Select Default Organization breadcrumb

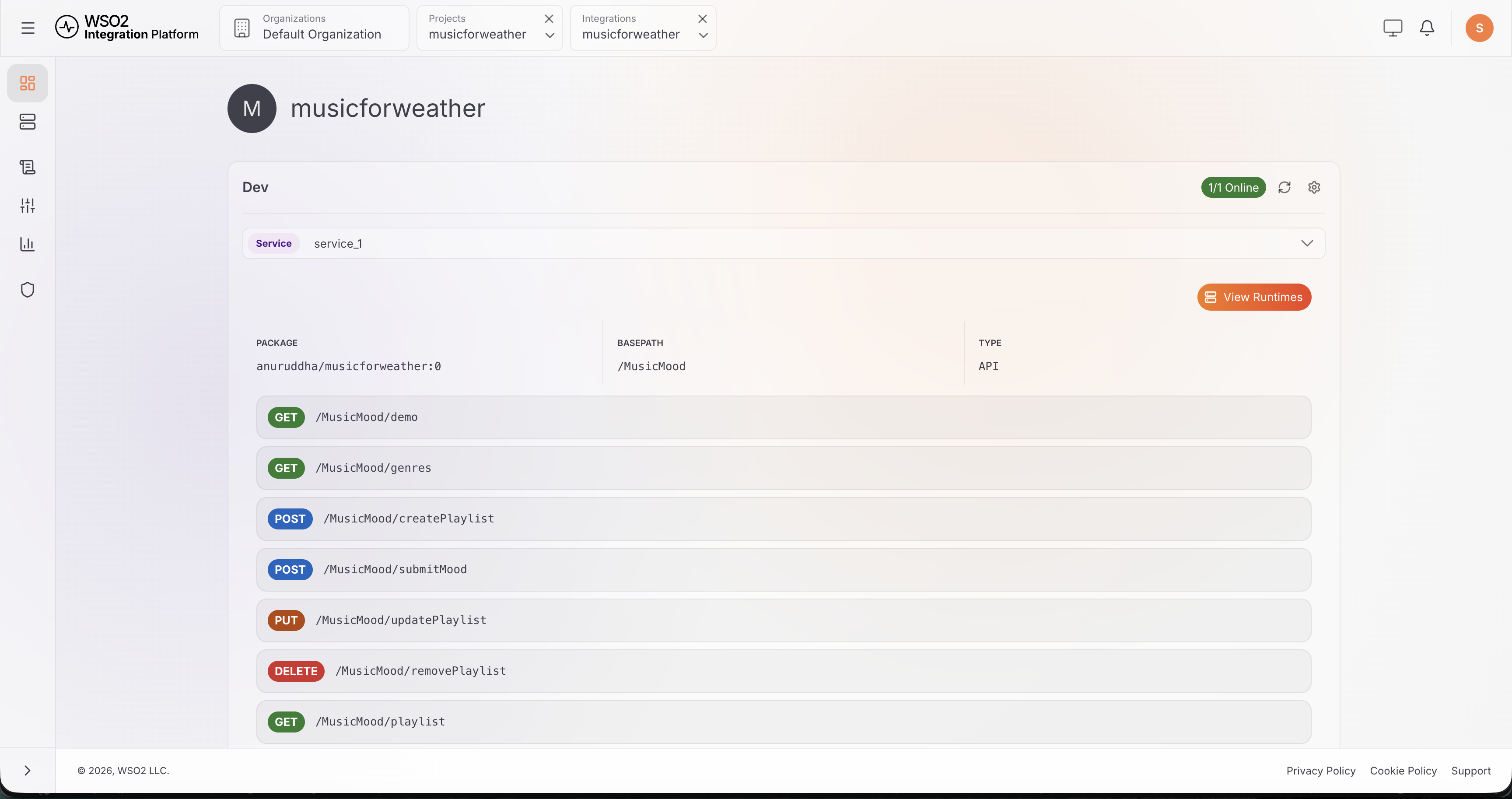click(x=315, y=28)
